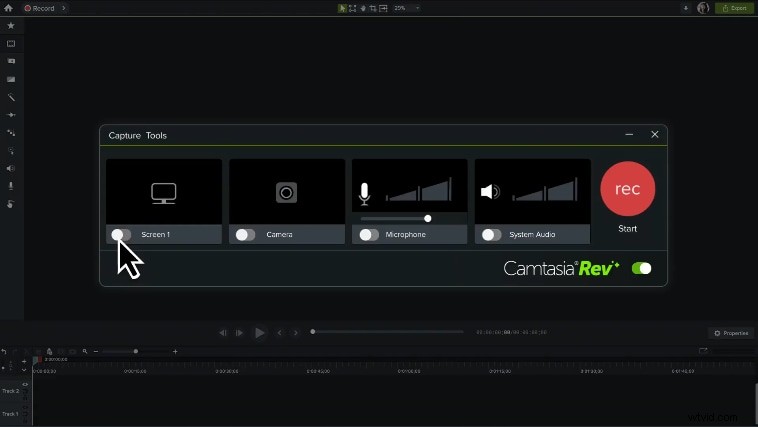
Task: Enable Screen 1 recording toggle
Action: pyautogui.click(x=122, y=235)
